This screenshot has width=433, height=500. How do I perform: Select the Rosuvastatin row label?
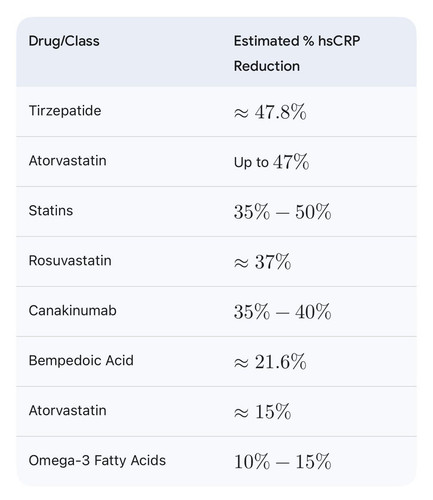click(70, 261)
